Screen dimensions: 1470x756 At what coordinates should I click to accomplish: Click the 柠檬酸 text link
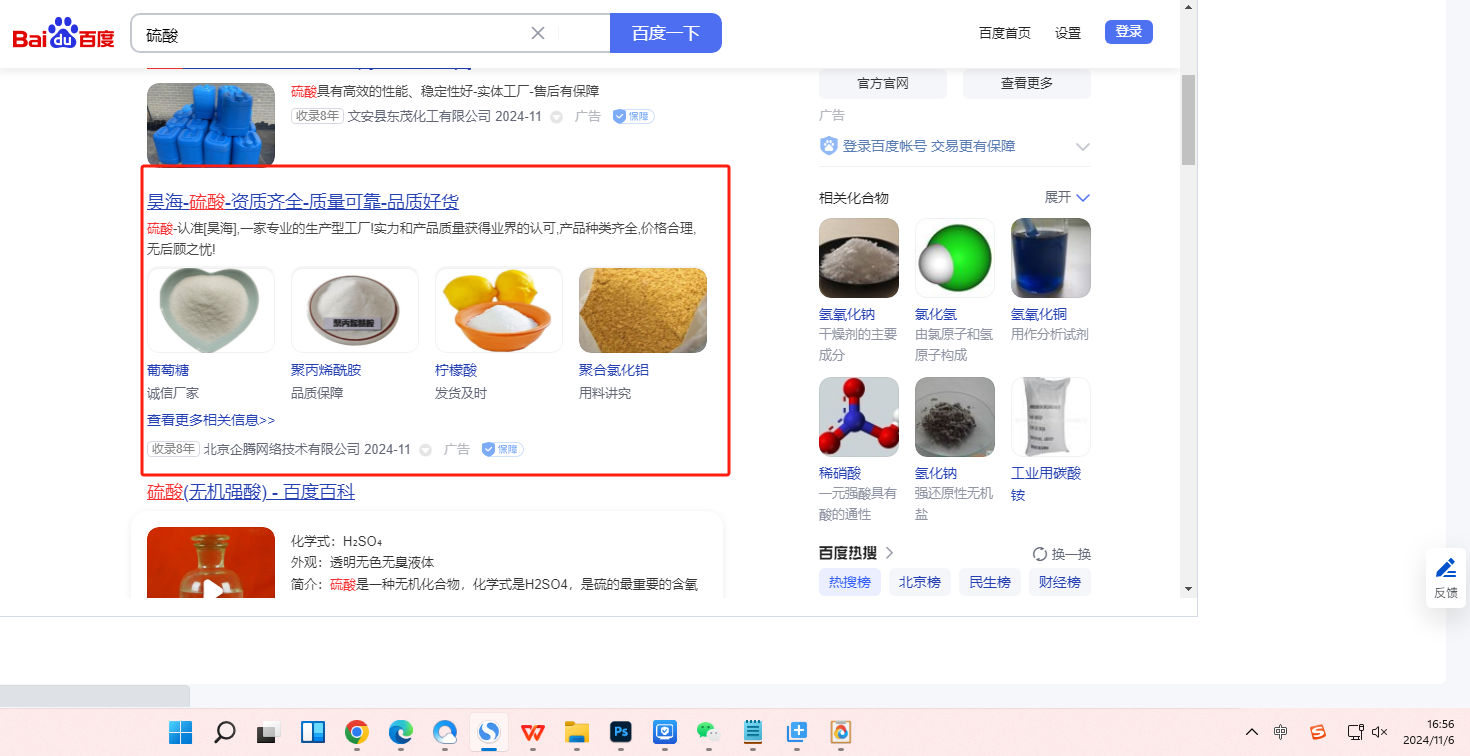pyautogui.click(x=456, y=370)
